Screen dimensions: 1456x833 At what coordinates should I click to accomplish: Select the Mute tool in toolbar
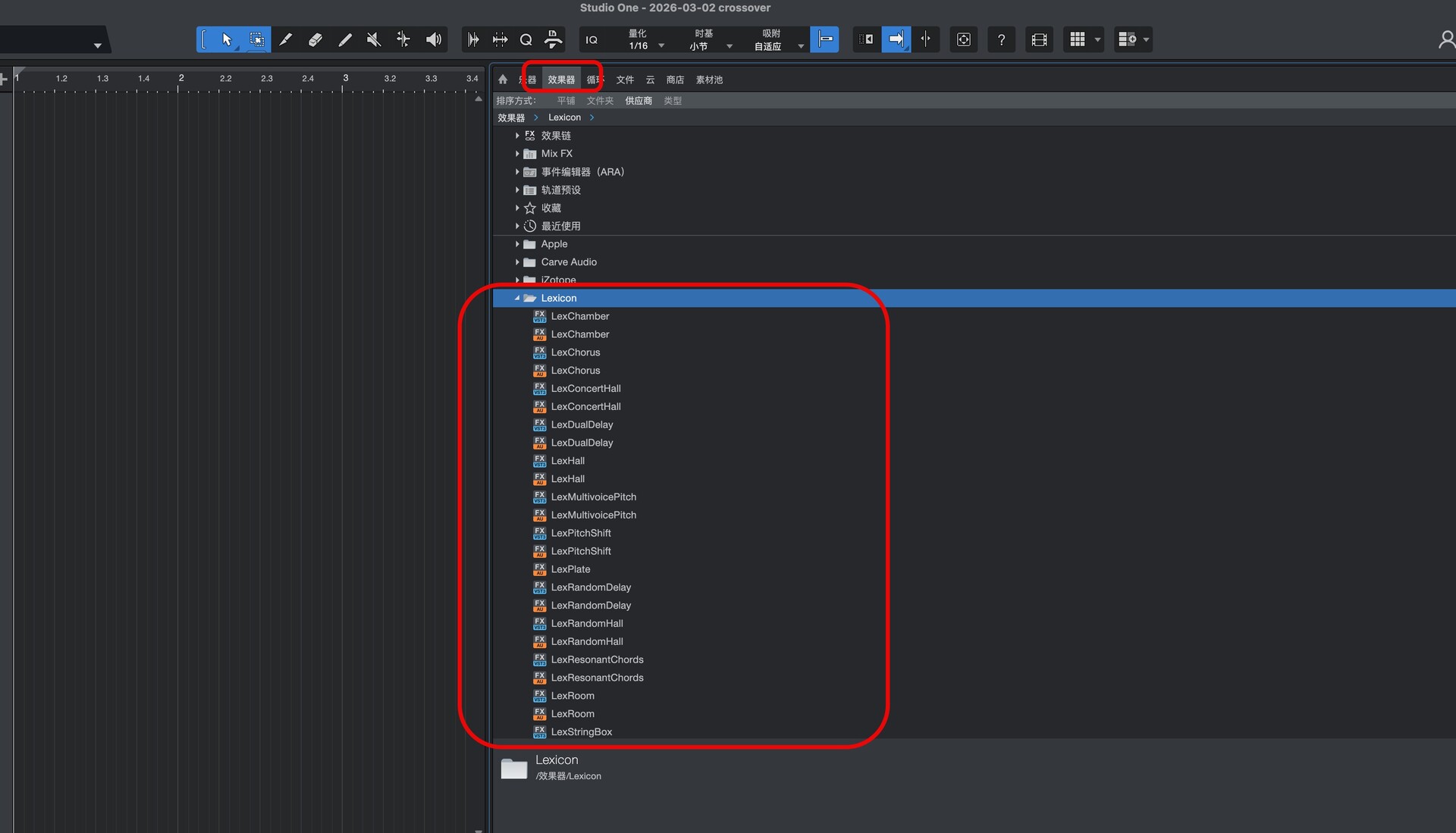tap(374, 39)
